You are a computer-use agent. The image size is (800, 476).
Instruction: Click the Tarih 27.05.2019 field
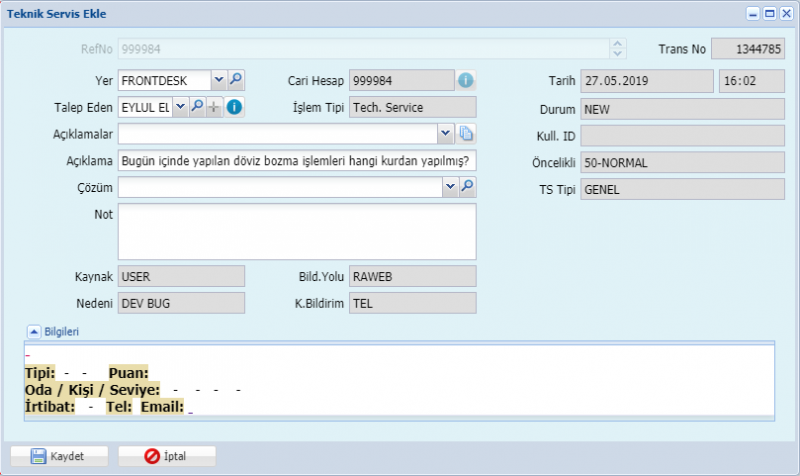647,81
